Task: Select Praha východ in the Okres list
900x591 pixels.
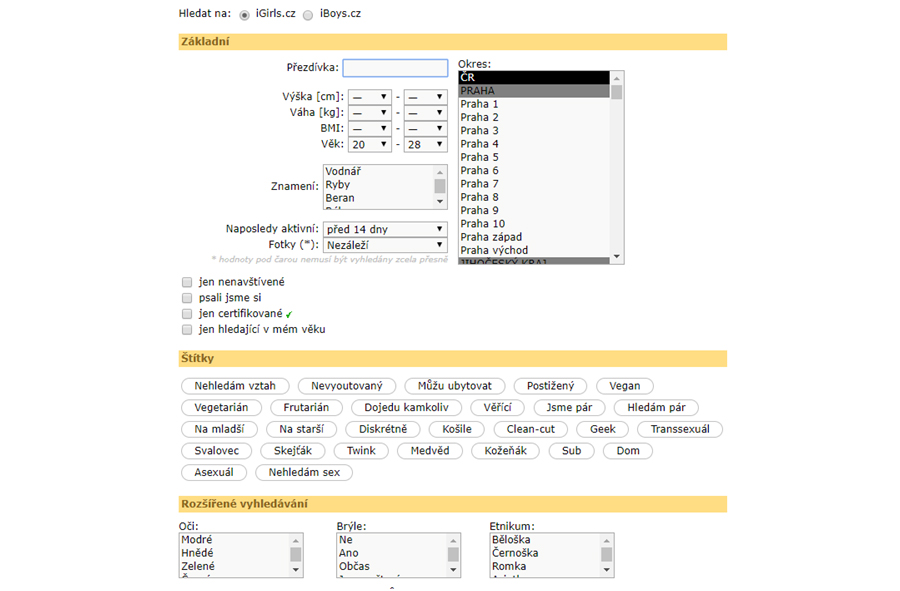Action: click(534, 250)
